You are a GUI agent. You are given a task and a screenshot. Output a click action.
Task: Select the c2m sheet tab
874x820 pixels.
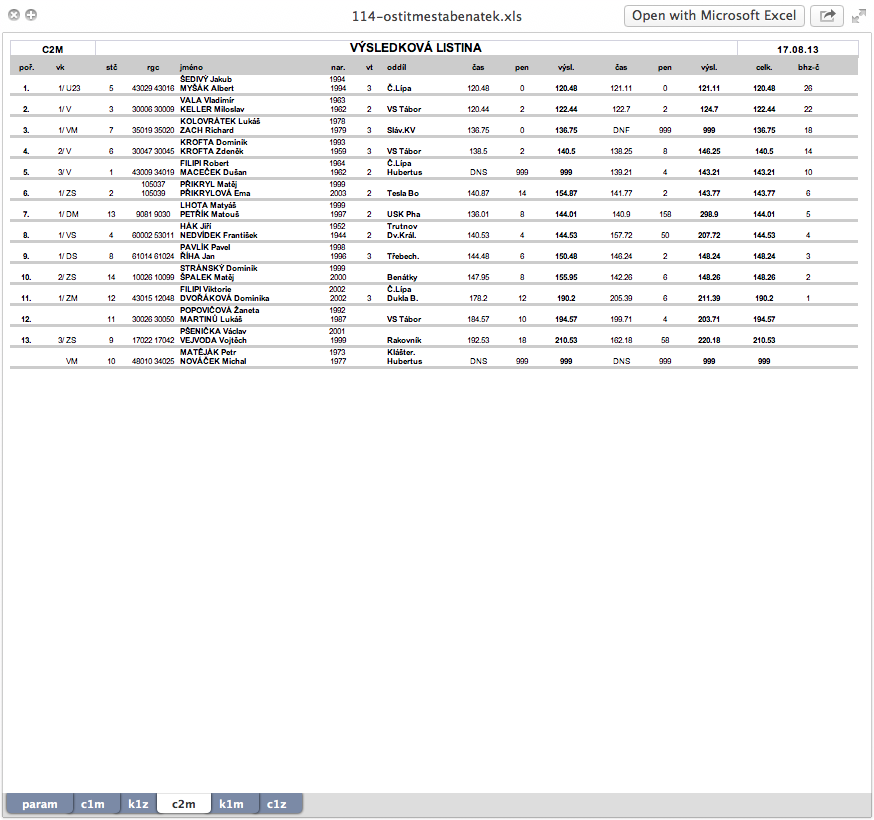click(x=184, y=804)
